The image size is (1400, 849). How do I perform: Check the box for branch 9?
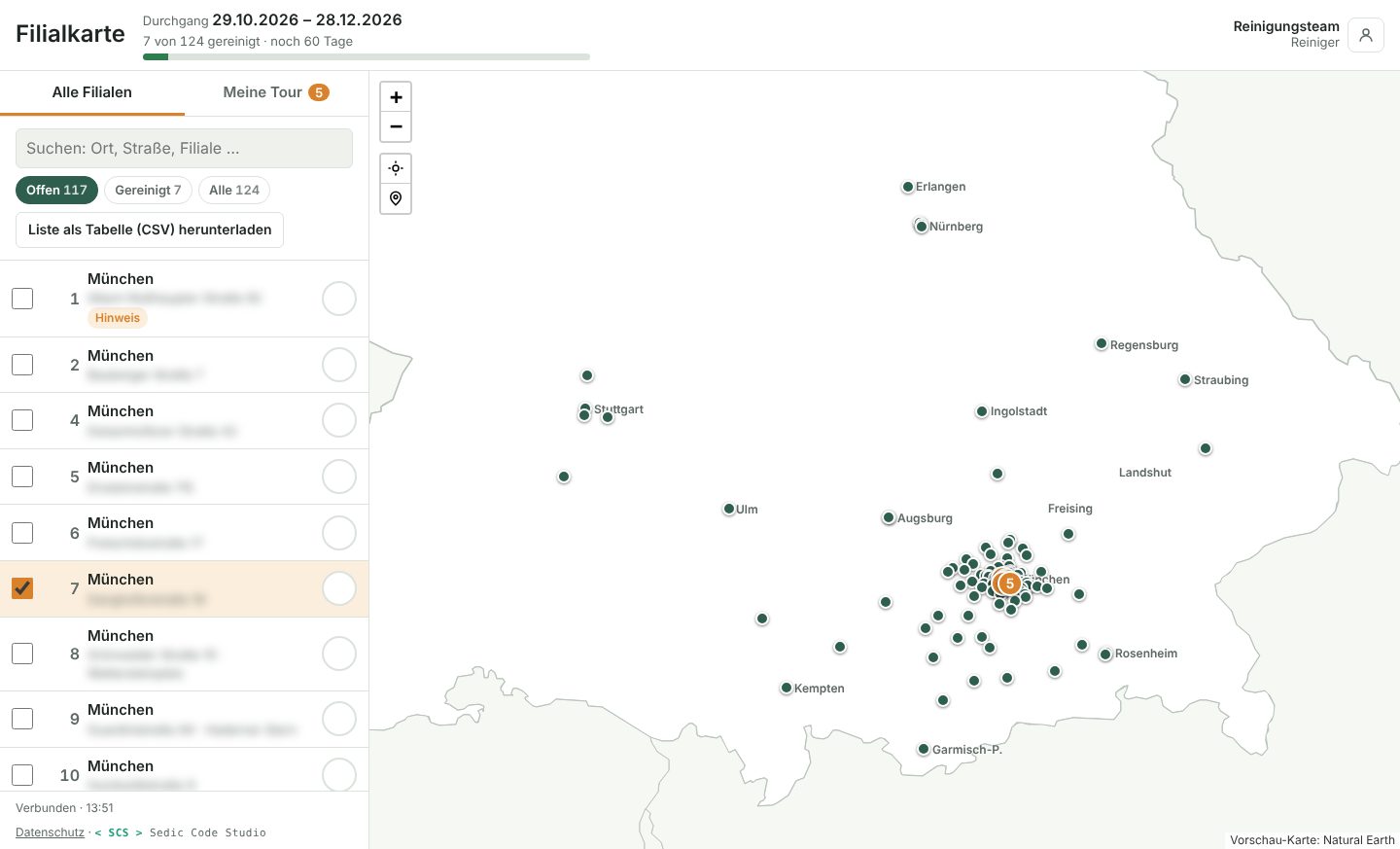22,719
